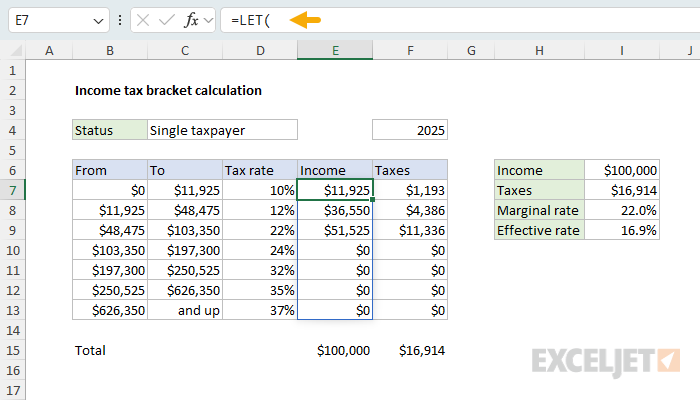Select the $36,550 income cell
The image size is (700, 400).
pos(335,210)
